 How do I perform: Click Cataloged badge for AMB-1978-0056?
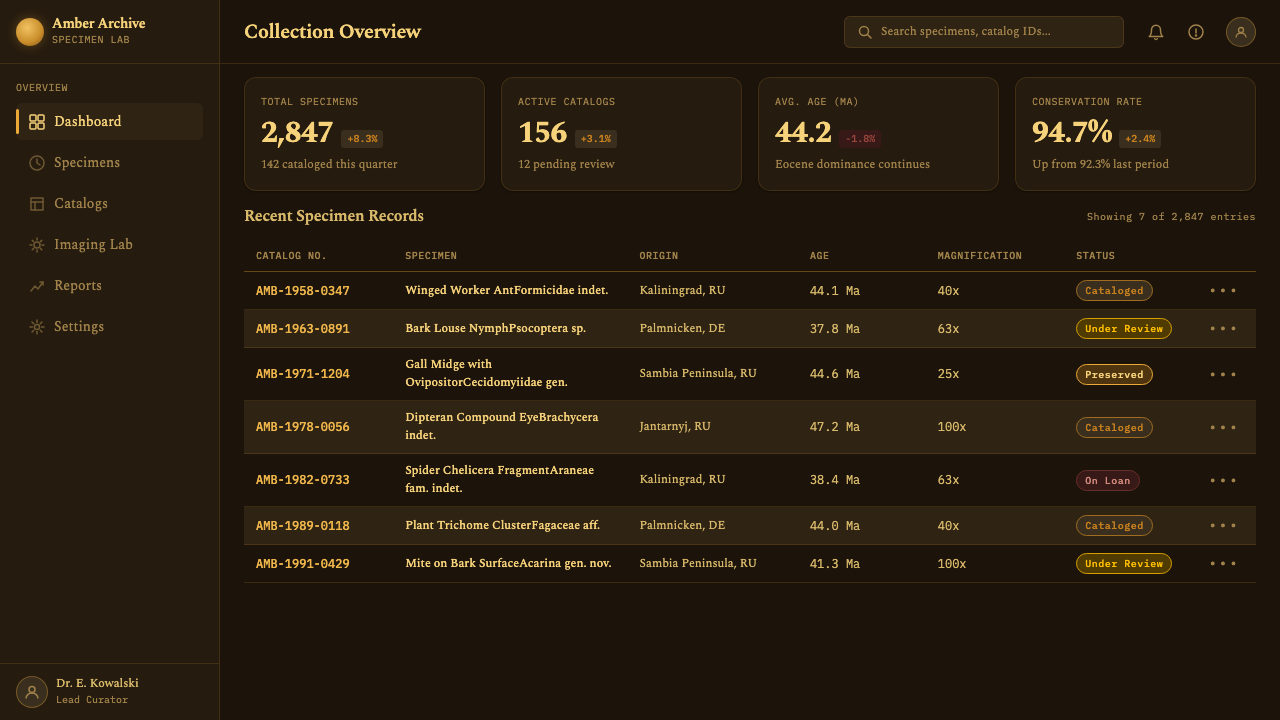[x=1114, y=428]
